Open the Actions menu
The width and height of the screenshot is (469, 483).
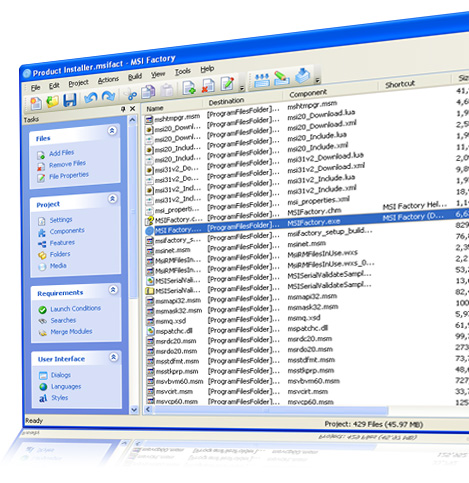(x=108, y=80)
